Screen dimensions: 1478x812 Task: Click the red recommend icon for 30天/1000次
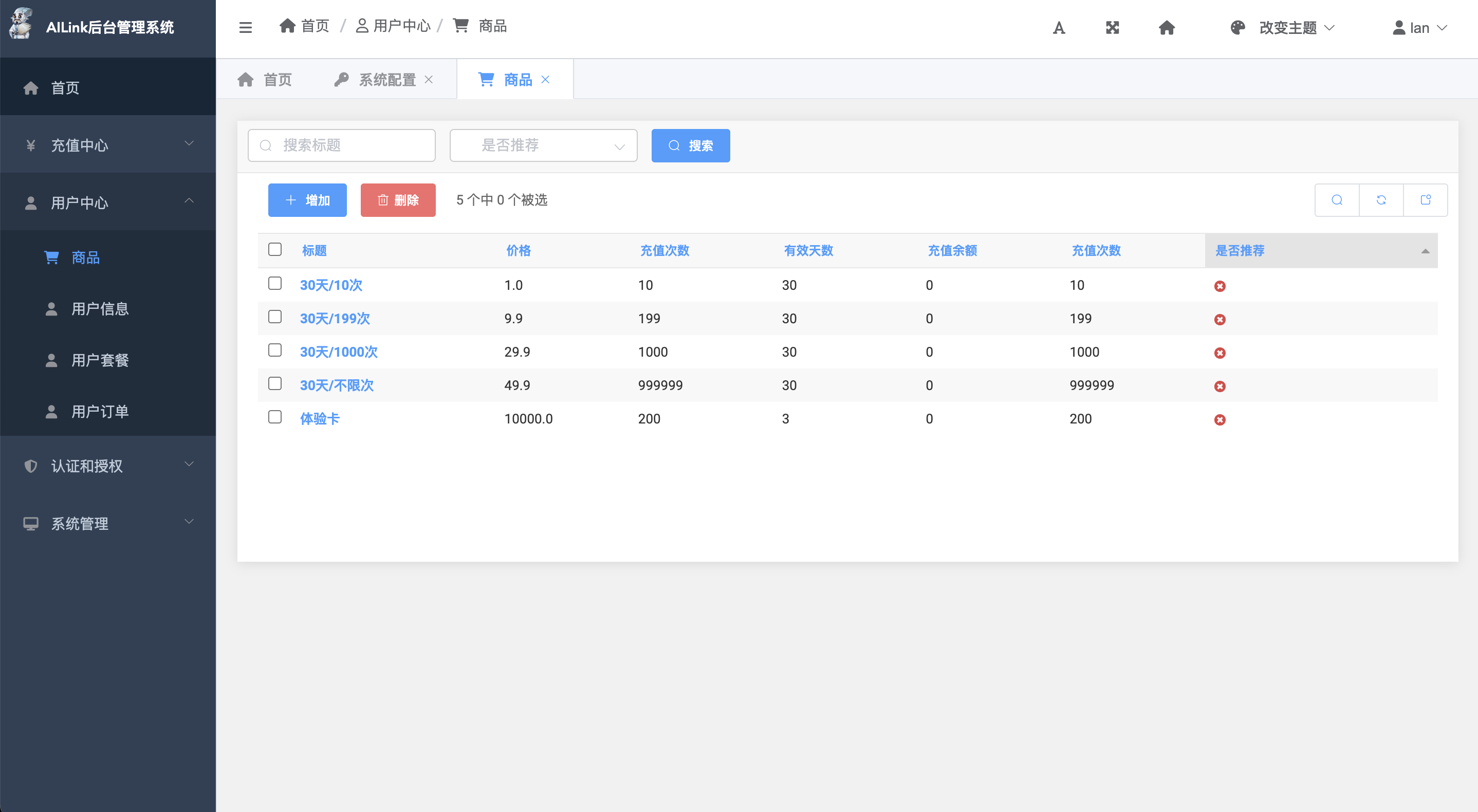click(x=1220, y=353)
